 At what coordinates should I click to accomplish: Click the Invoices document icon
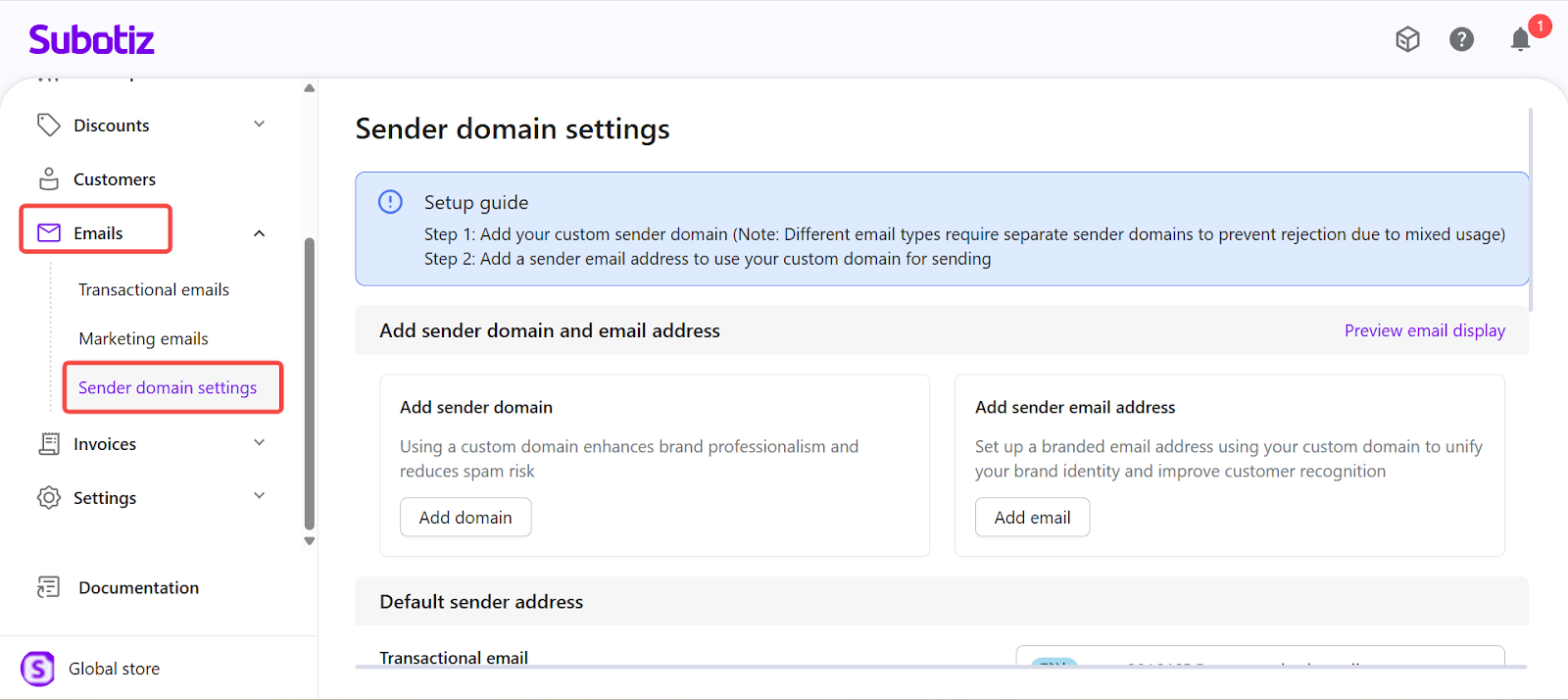coord(48,444)
